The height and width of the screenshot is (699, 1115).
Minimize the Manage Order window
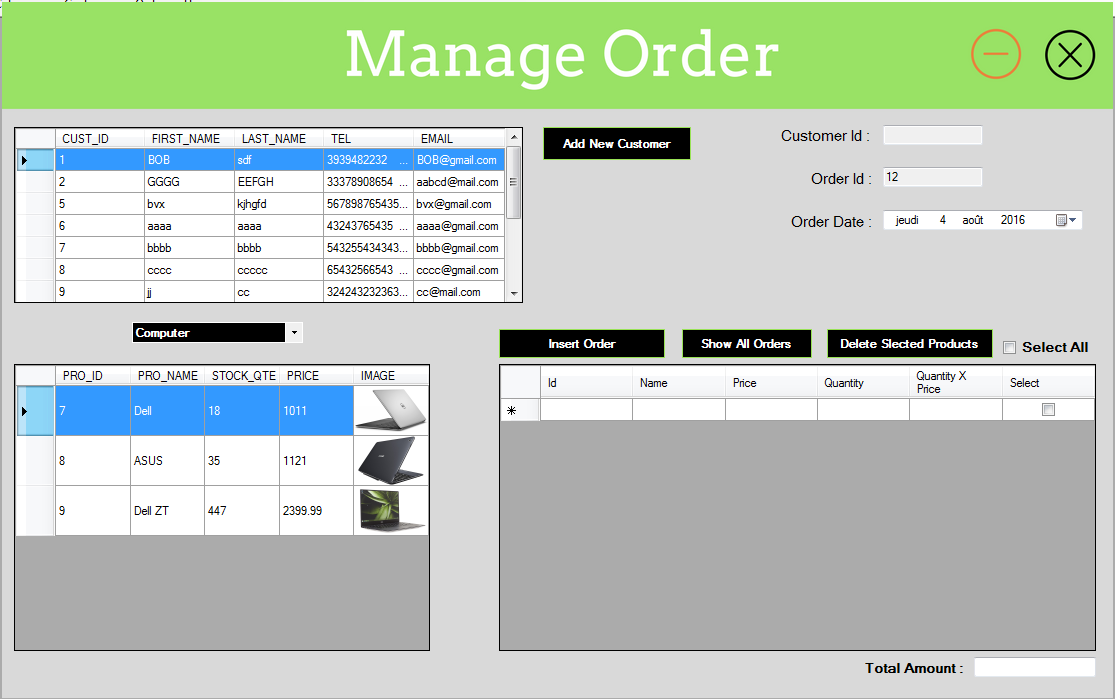[996, 54]
